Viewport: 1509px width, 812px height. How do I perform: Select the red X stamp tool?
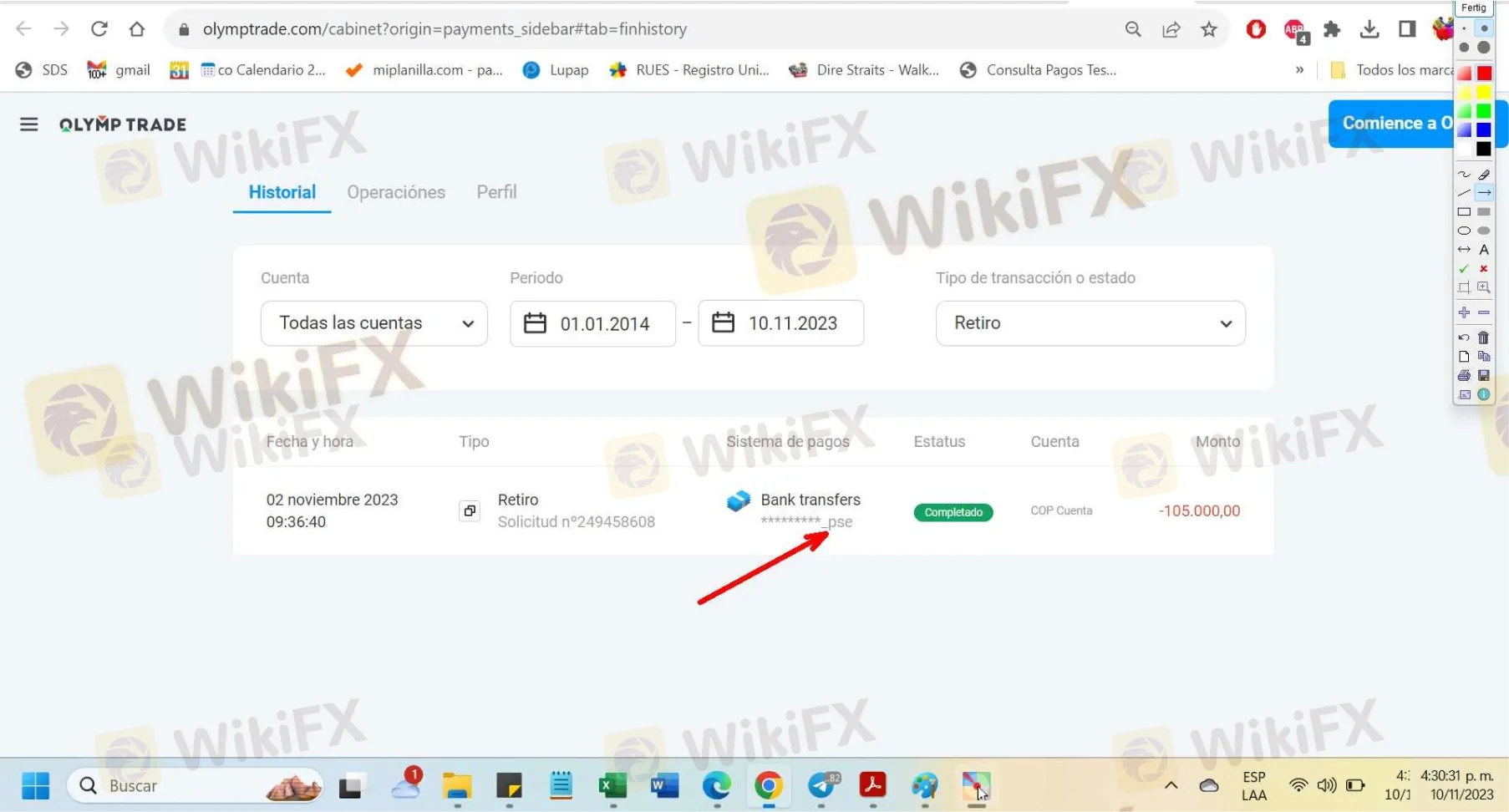click(x=1484, y=268)
